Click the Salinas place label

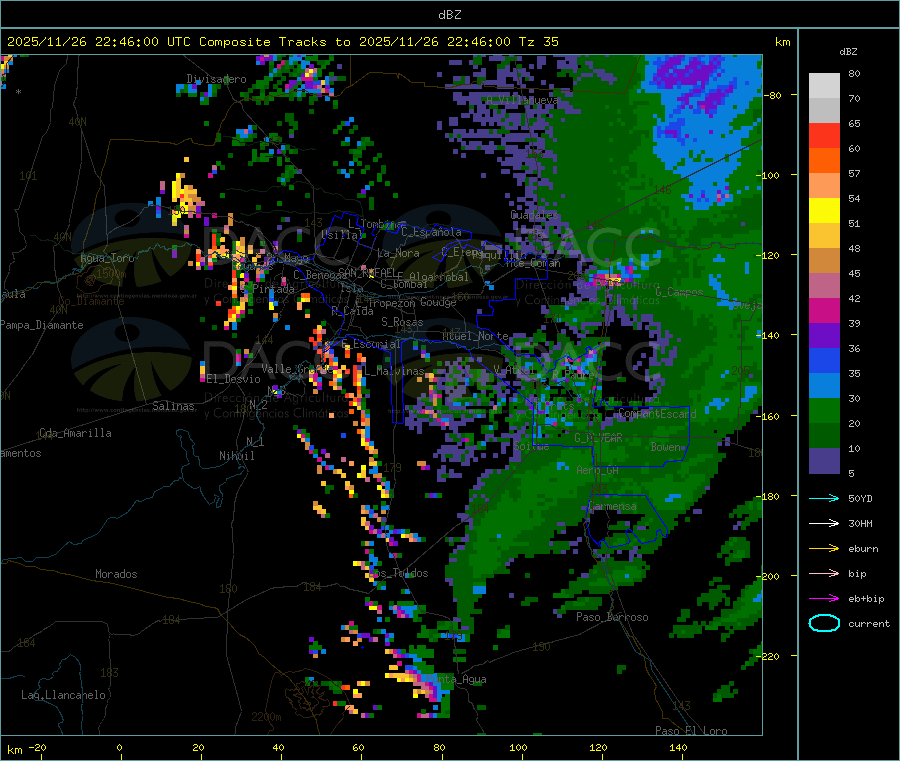pyautogui.click(x=173, y=406)
